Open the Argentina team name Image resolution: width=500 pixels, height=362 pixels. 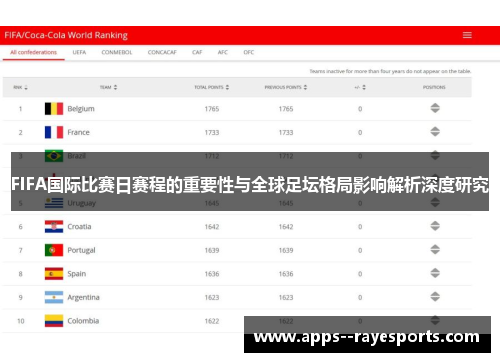83,298
